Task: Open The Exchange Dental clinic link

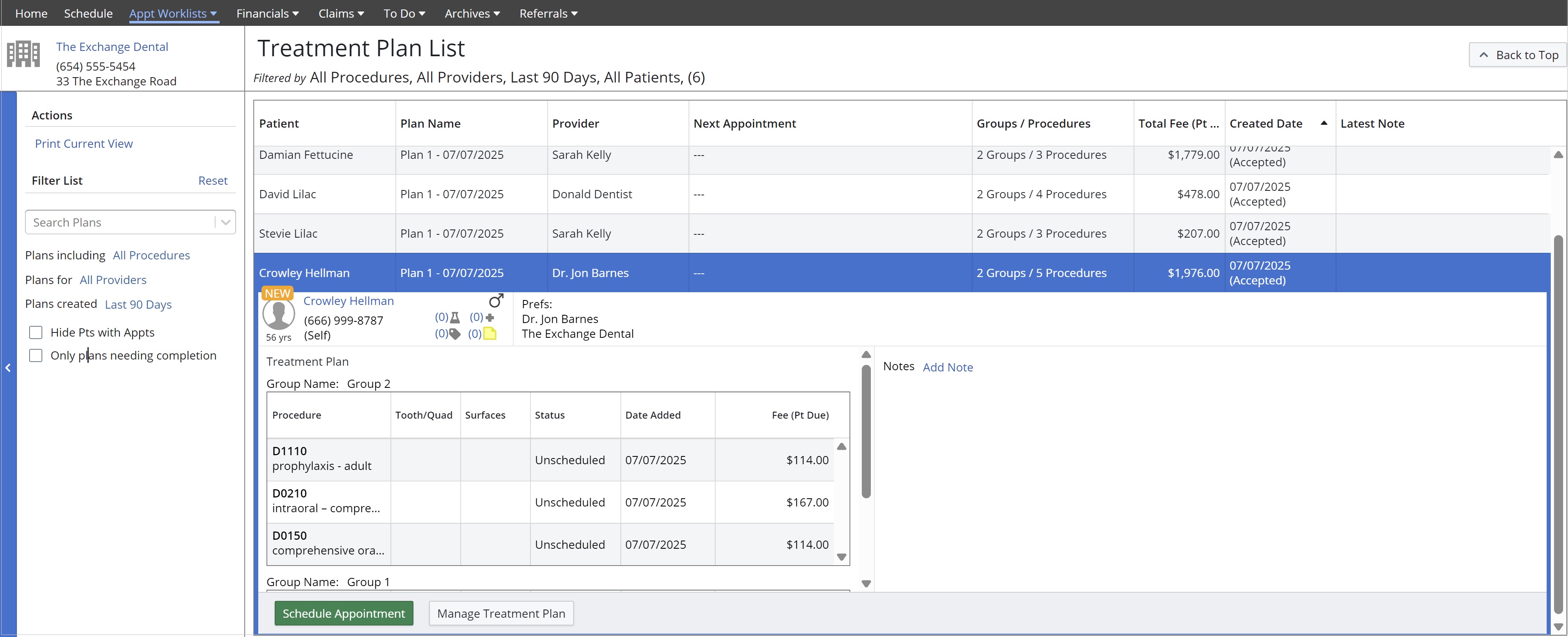Action: tap(112, 47)
